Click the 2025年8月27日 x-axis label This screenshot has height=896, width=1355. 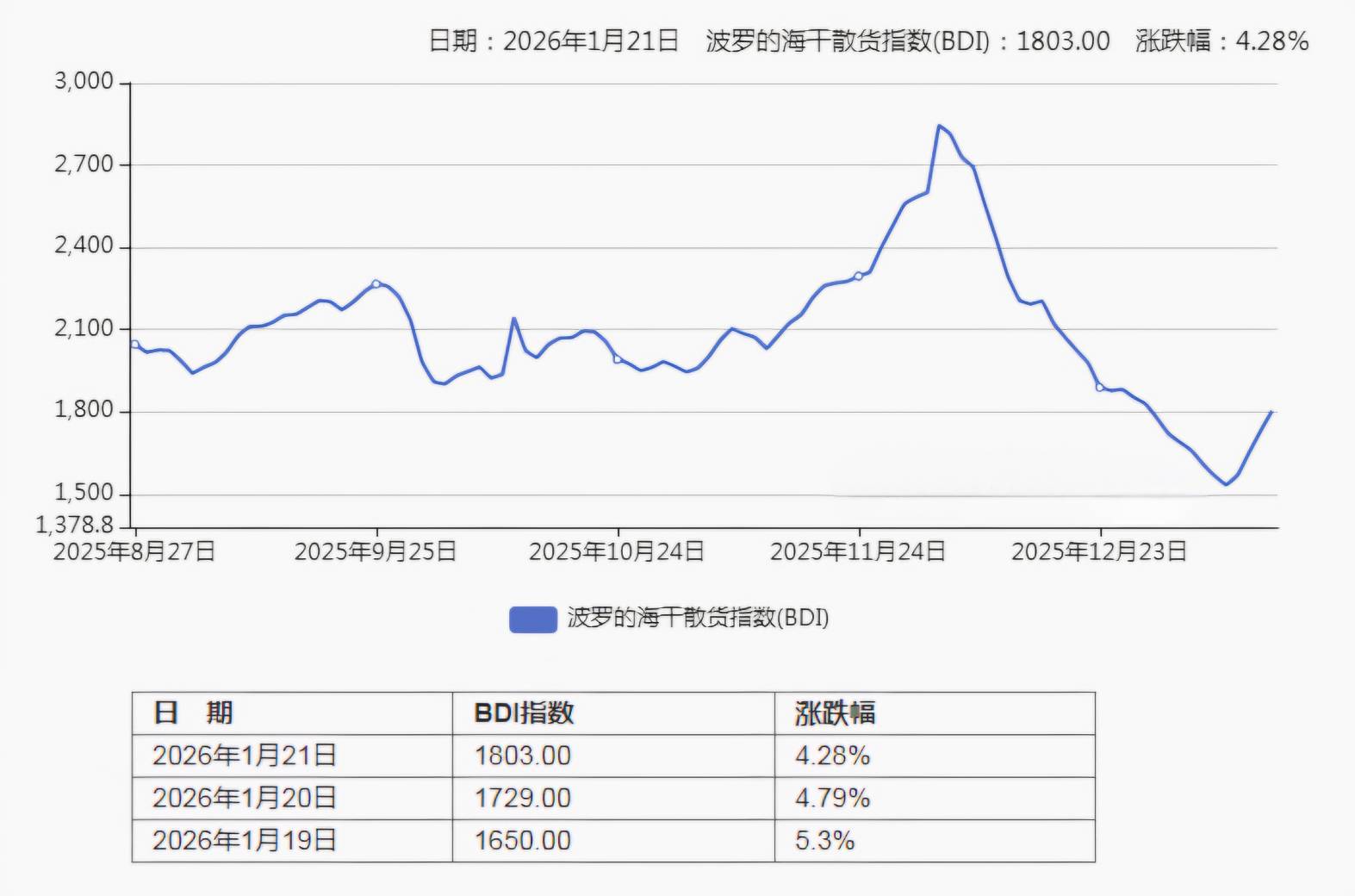pos(134,551)
